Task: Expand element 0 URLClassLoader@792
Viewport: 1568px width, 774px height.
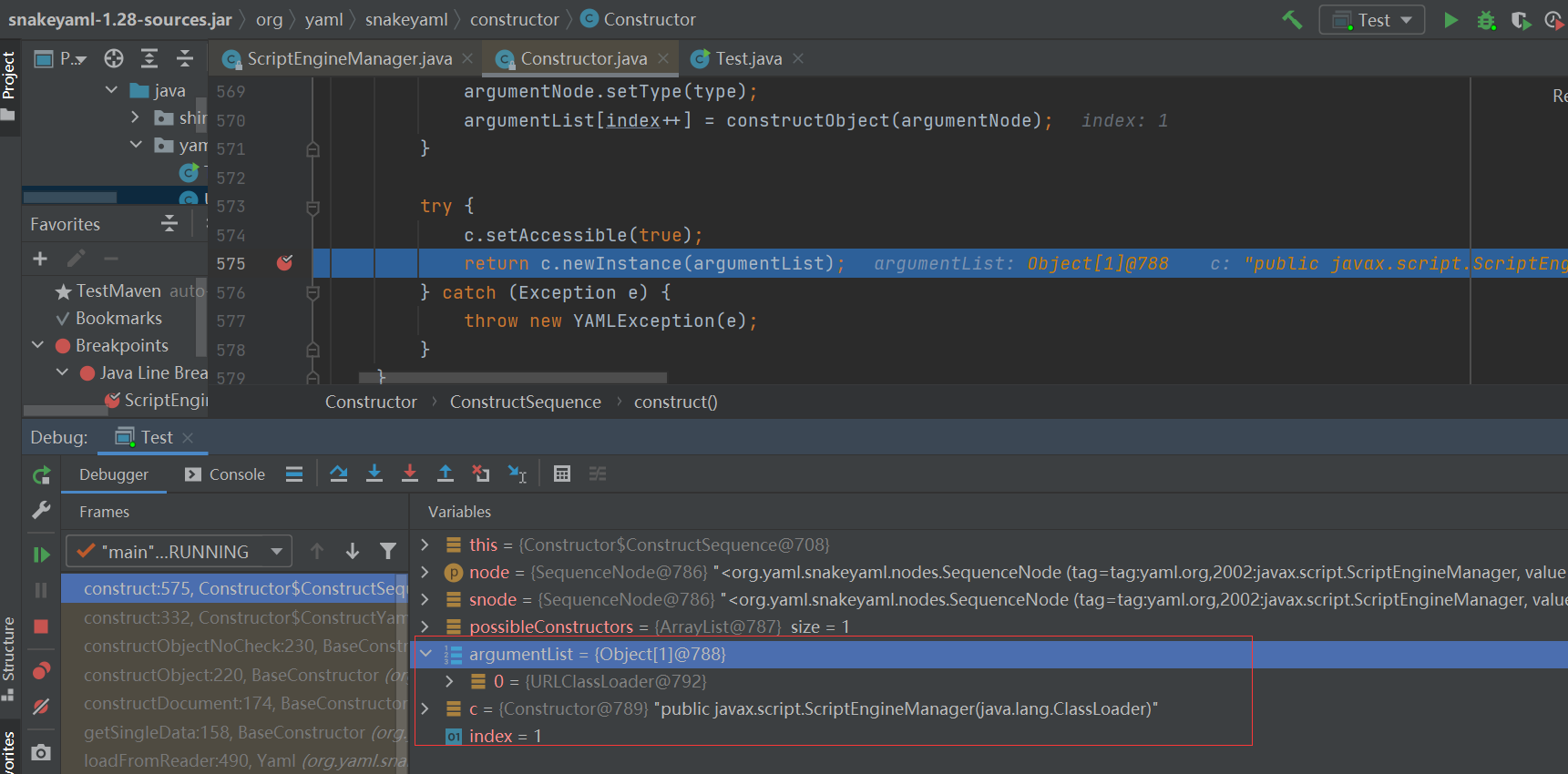Action: tap(449, 681)
